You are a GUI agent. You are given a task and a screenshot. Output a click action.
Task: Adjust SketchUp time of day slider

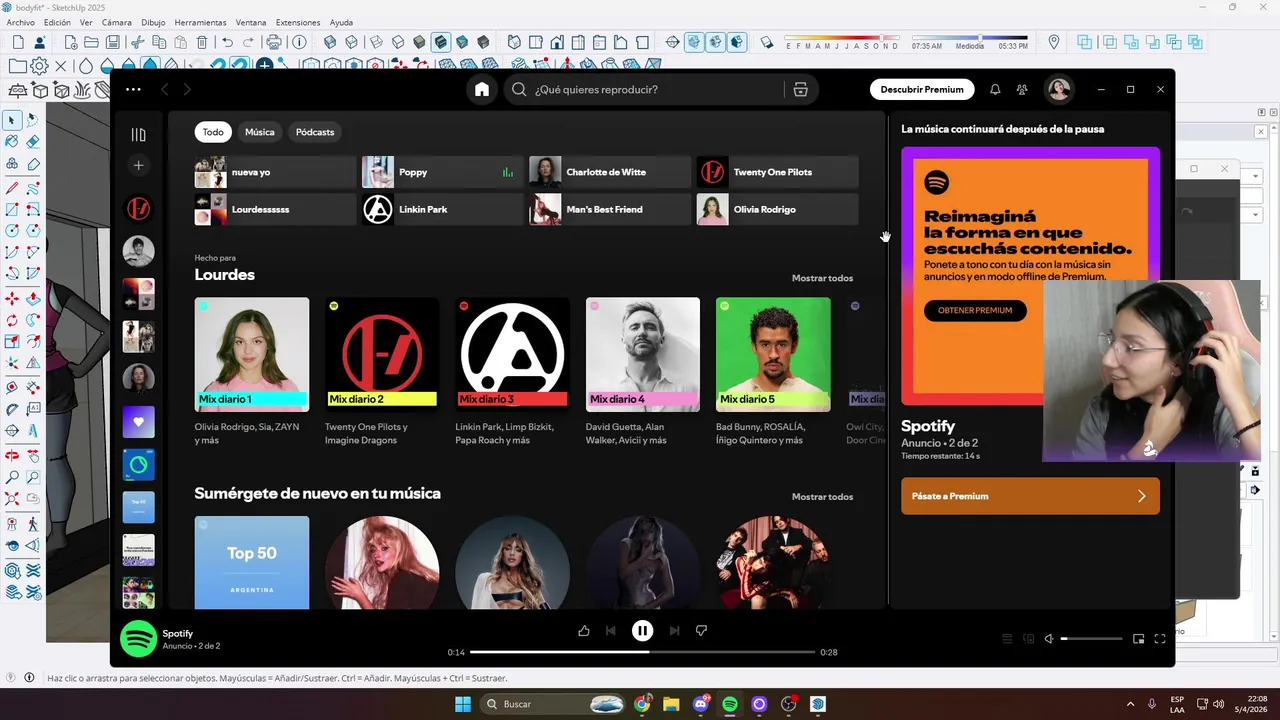[970, 38]
